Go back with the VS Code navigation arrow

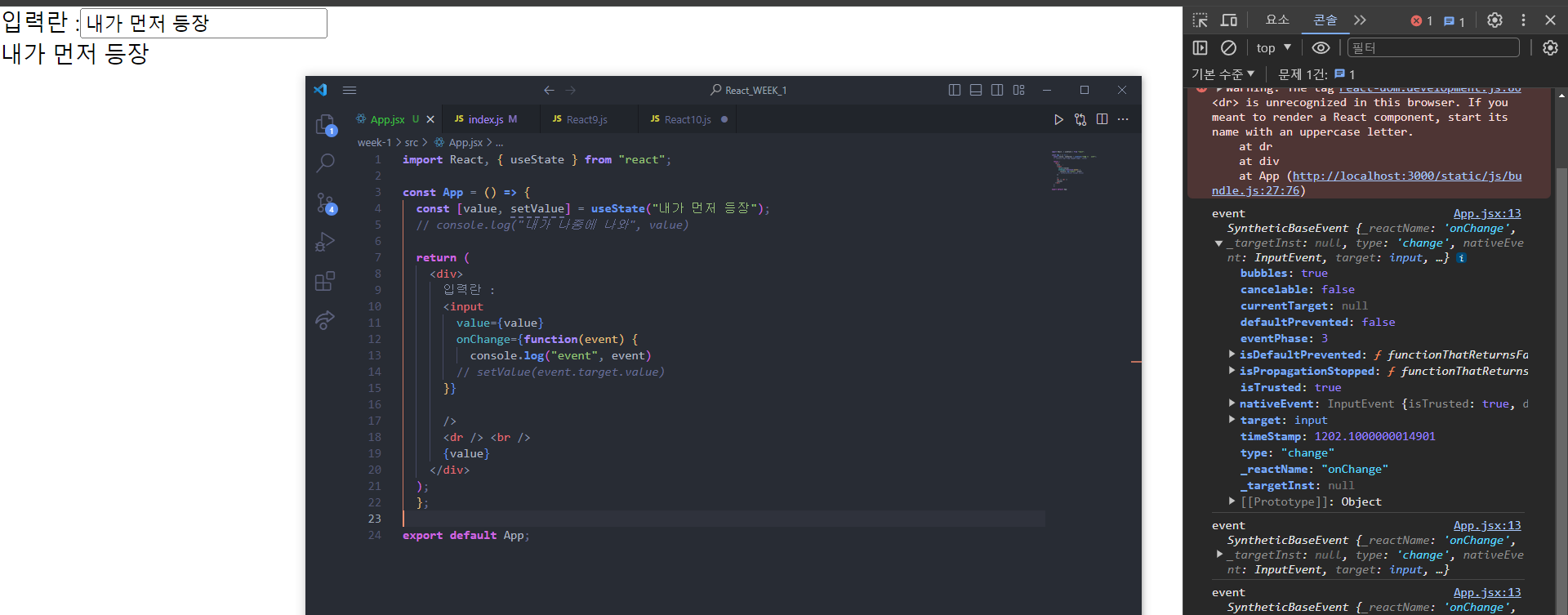(549, 90)
